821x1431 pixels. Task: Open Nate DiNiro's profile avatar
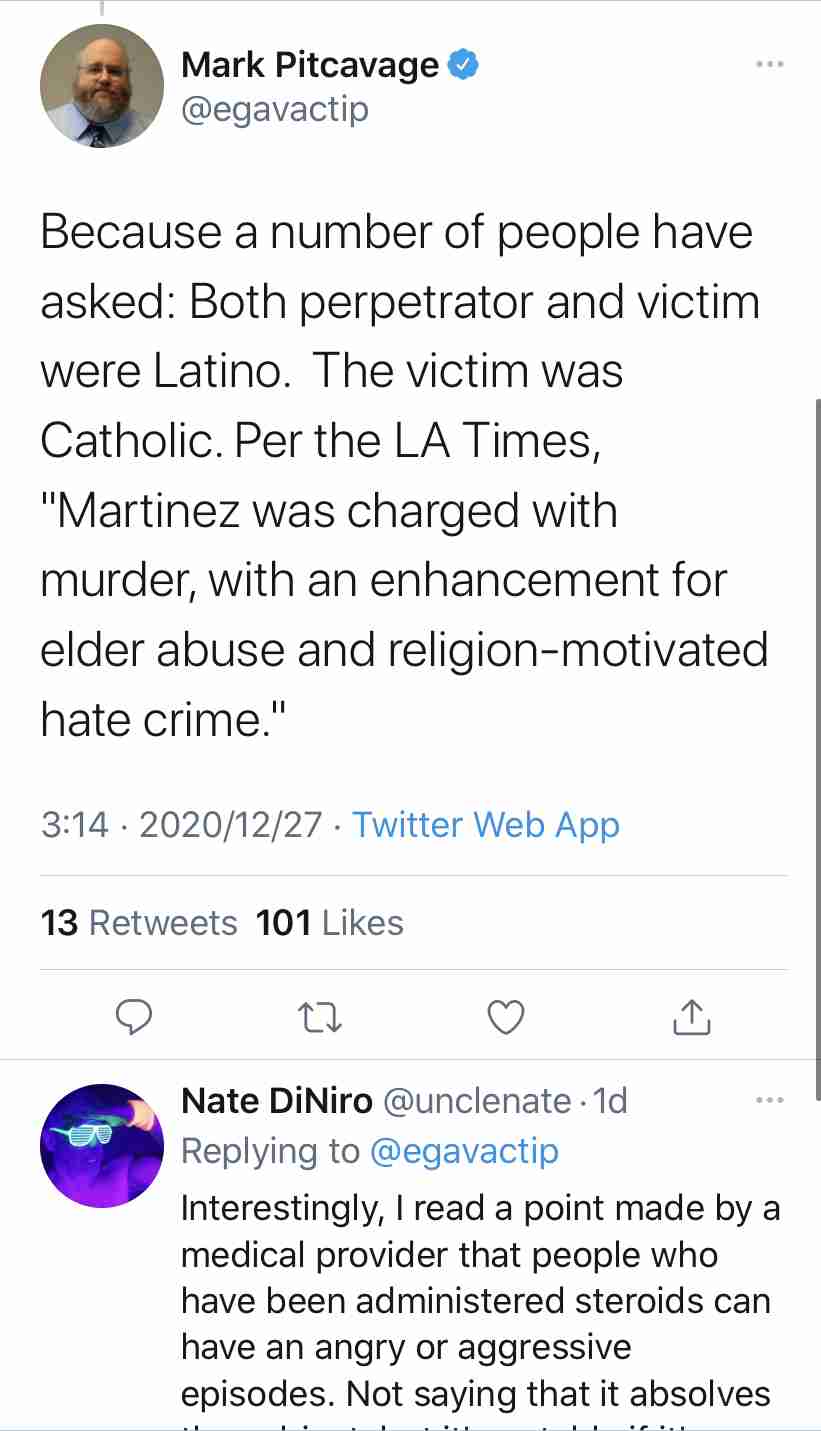pyautogui.click(x=101, y=1145)
